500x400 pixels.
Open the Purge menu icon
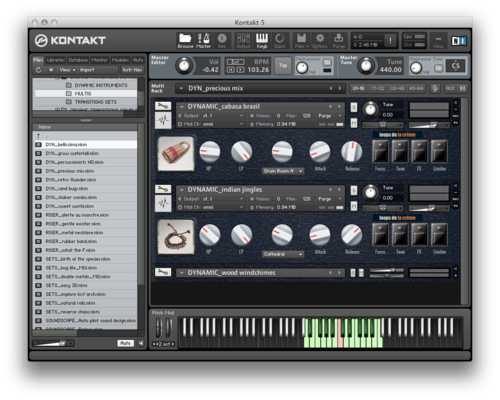(338, 41)
